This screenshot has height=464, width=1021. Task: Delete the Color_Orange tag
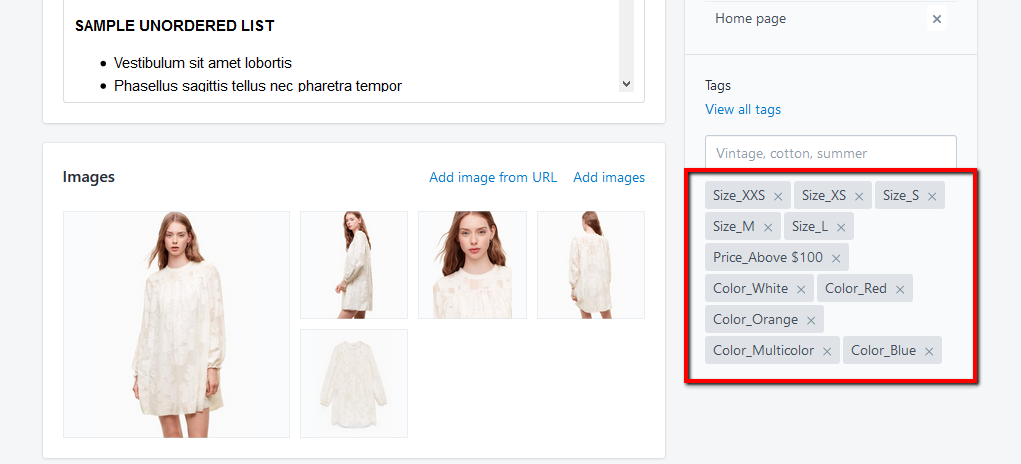(810, 320)
